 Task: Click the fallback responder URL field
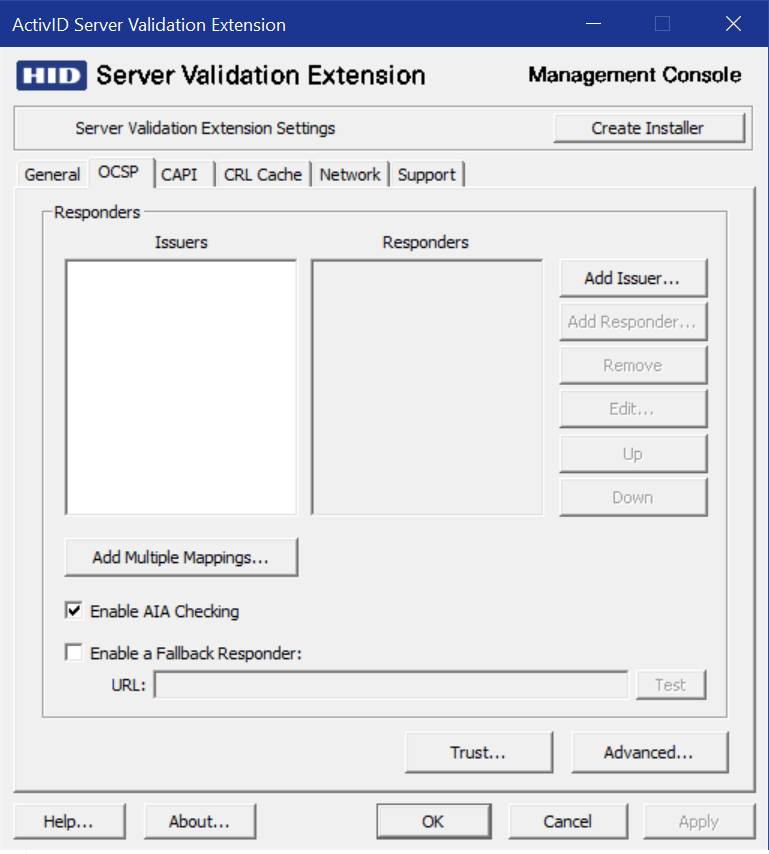[x=390, y=685]
